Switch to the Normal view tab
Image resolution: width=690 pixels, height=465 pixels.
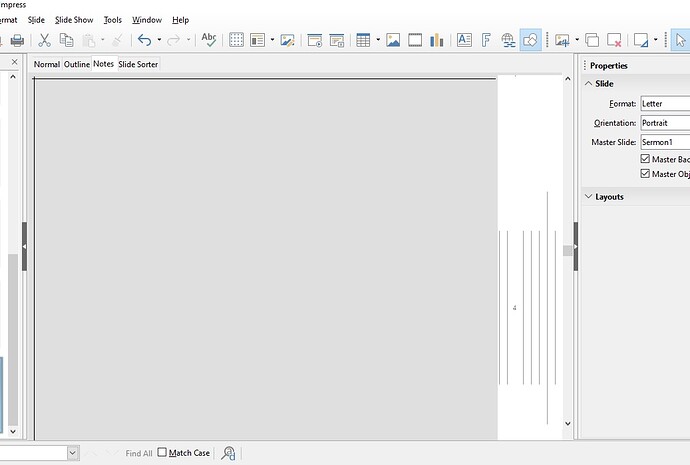(47, 64)
